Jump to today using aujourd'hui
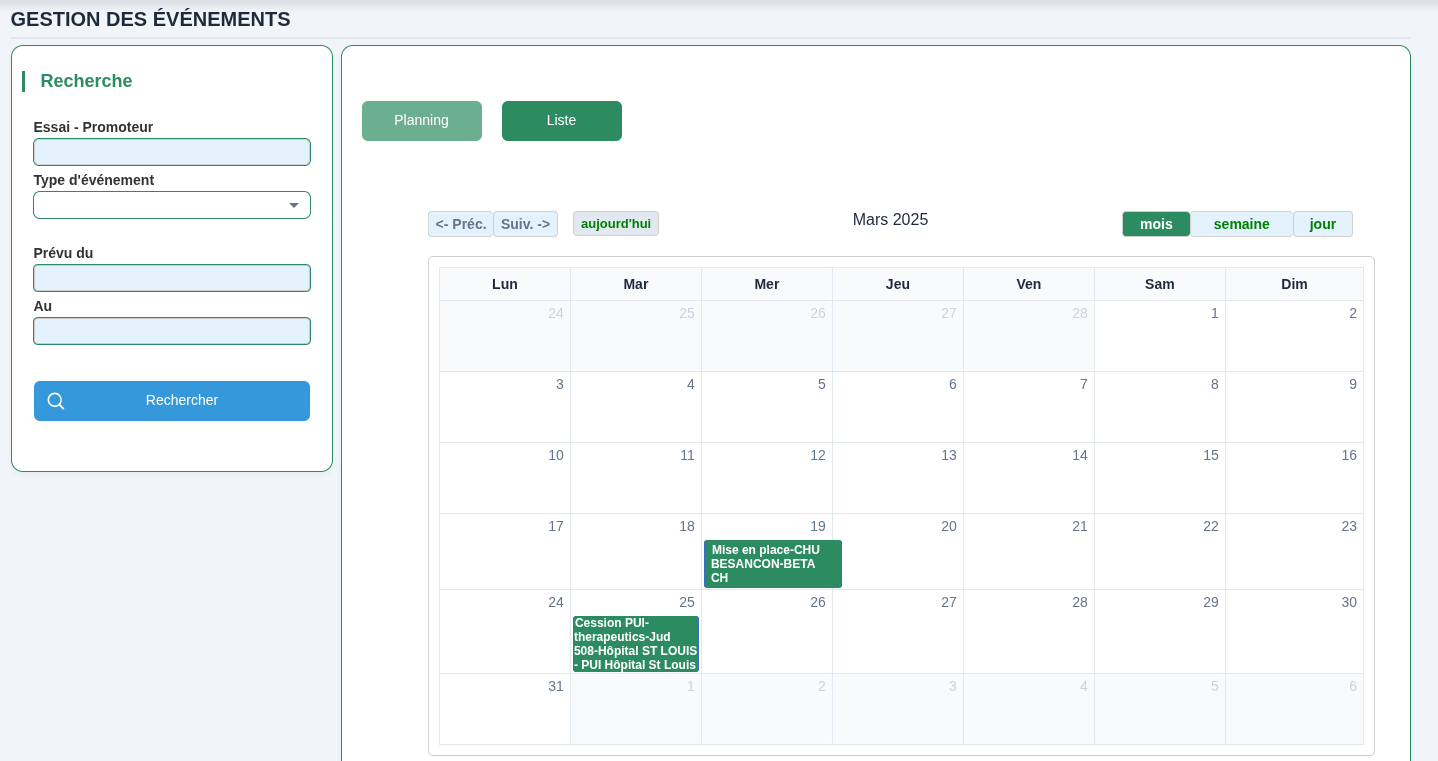The width and height of the screenshot is (1438, 761). coord(615,223)
